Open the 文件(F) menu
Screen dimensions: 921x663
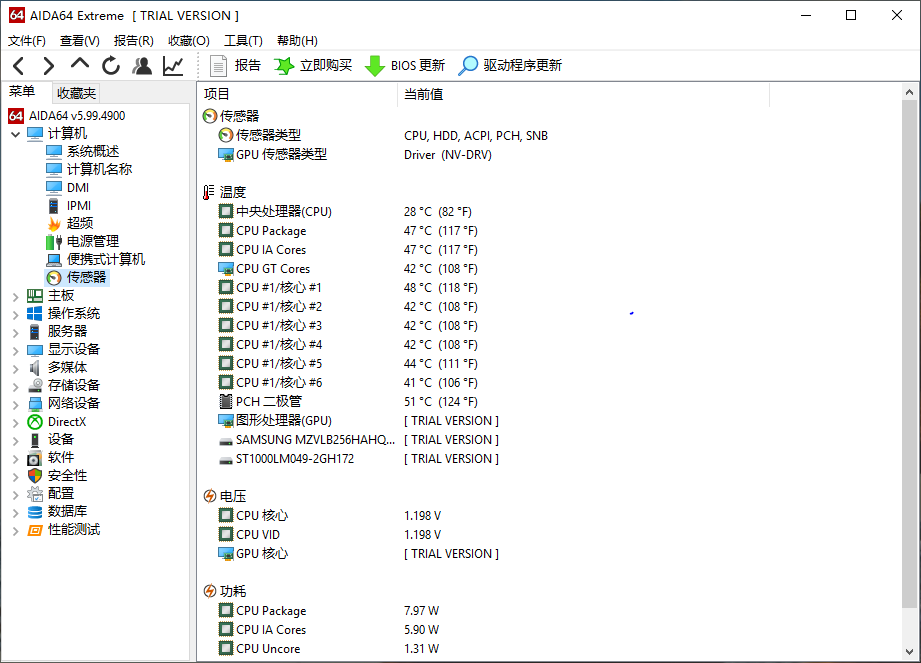[x=26, y=41]
